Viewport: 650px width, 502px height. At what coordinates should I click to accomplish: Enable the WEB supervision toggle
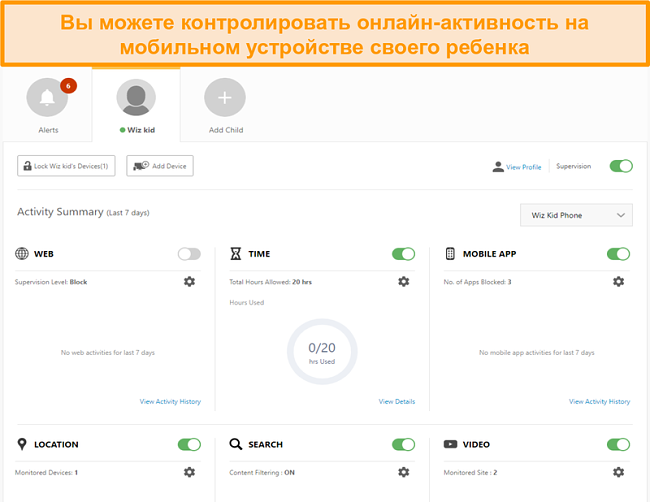[189, 254]
